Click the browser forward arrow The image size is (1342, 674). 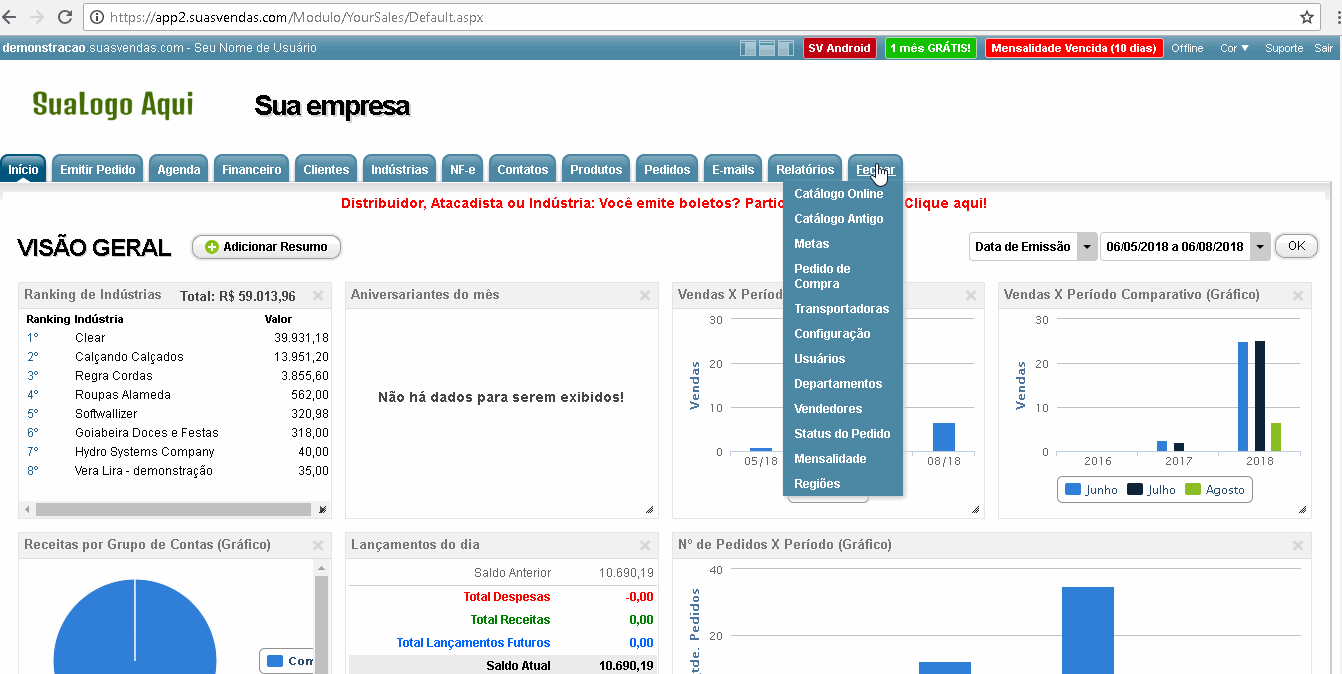point(38,17)
